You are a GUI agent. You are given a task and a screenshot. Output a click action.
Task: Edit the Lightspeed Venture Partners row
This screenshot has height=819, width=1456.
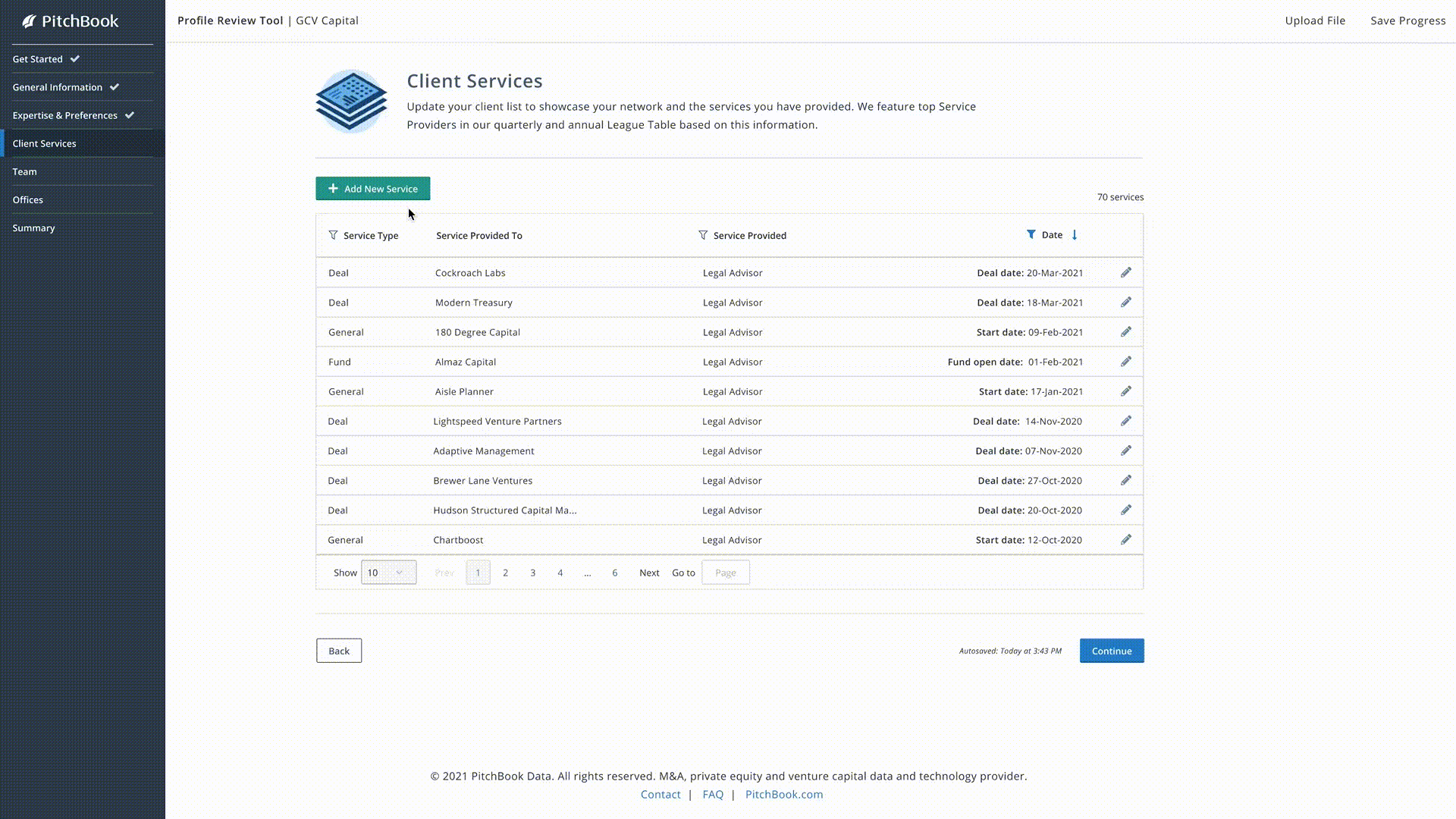coord(1126,420)
